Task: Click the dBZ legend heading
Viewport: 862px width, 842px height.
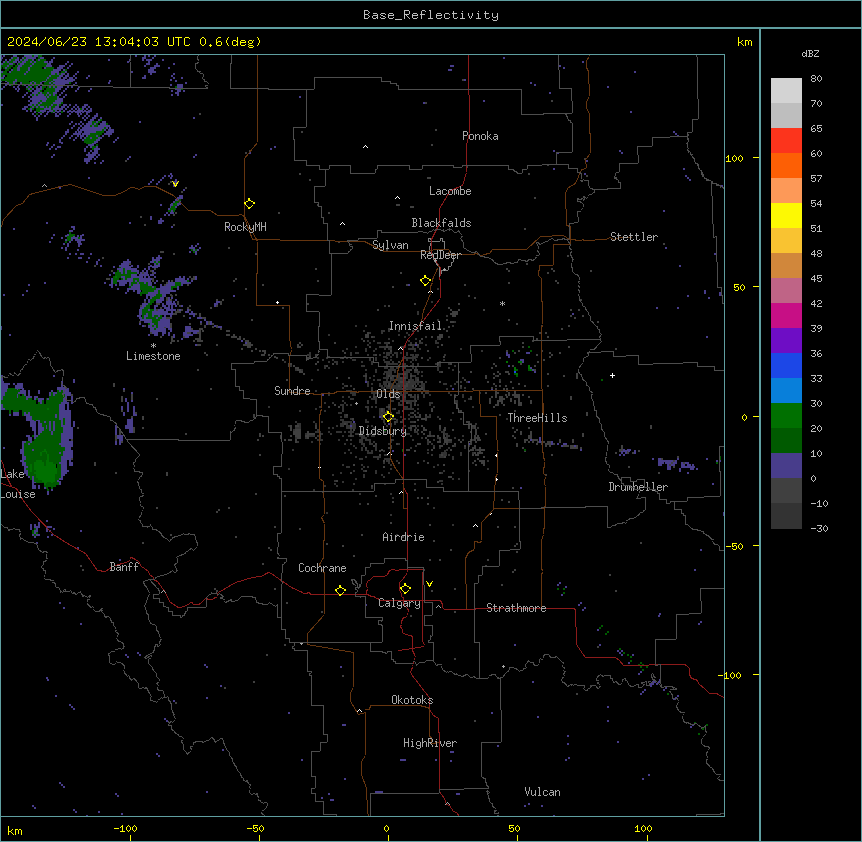Action: click(x=810, y=53)
